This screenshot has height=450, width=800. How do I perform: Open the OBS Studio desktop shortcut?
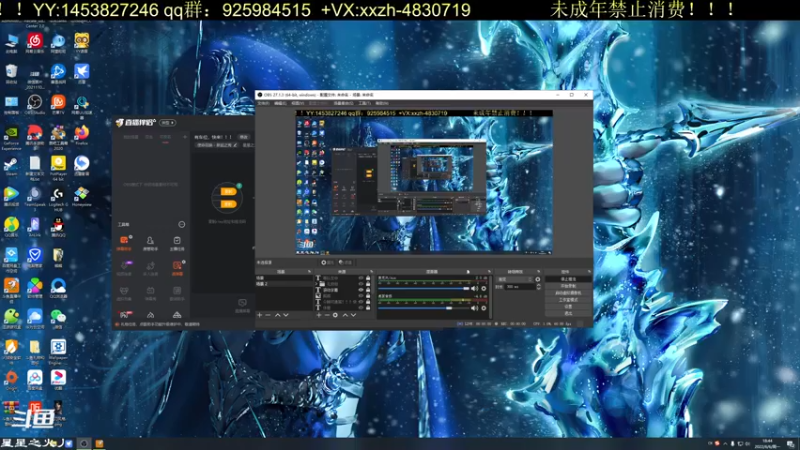[x=35, y=104]
